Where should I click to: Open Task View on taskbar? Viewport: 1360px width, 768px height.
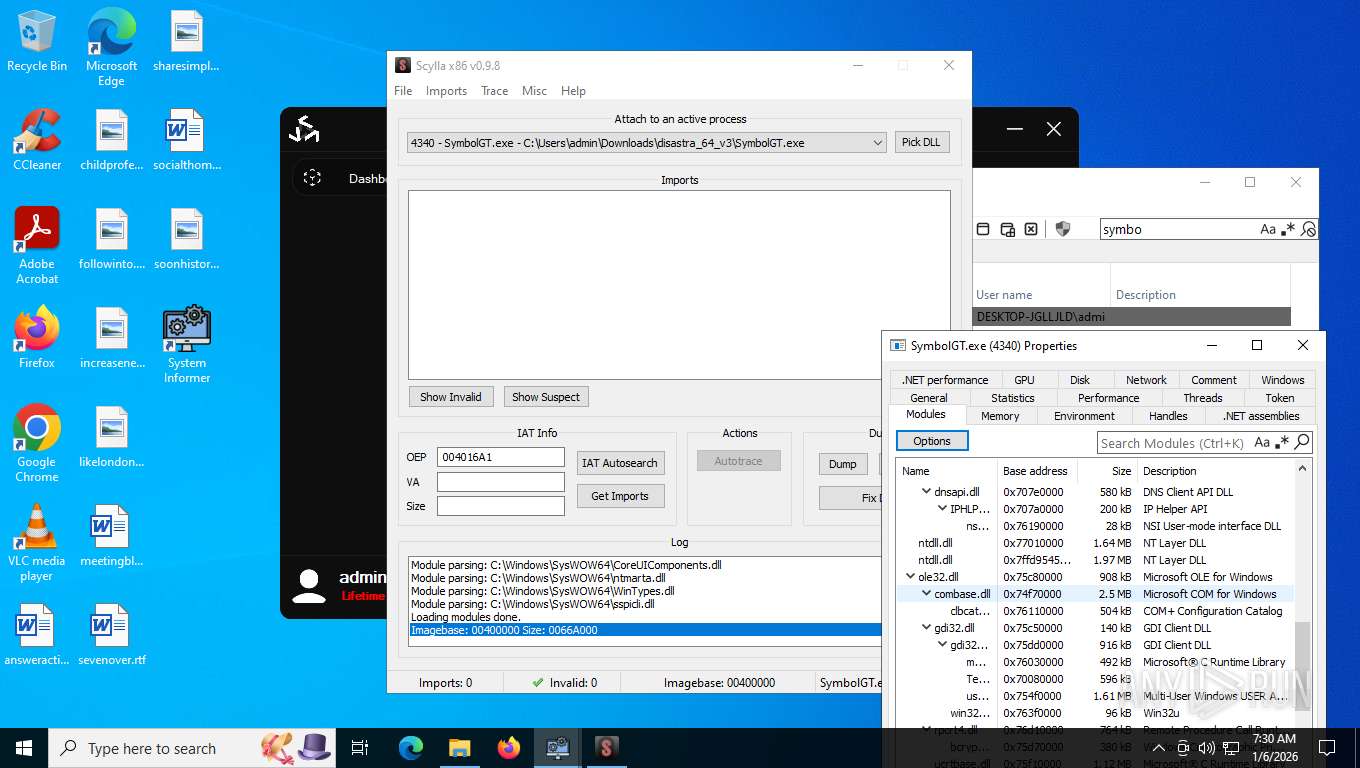point(360,748)
